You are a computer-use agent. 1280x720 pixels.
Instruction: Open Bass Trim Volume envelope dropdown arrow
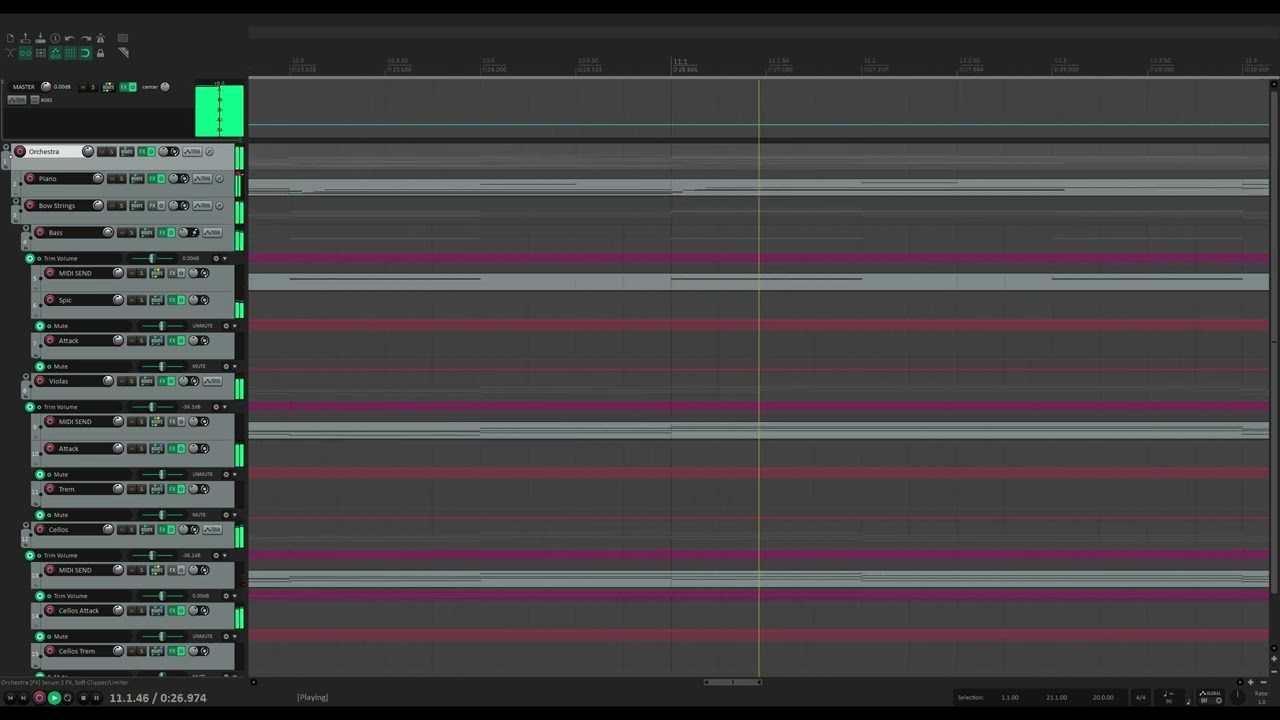[x=224, y=258]
